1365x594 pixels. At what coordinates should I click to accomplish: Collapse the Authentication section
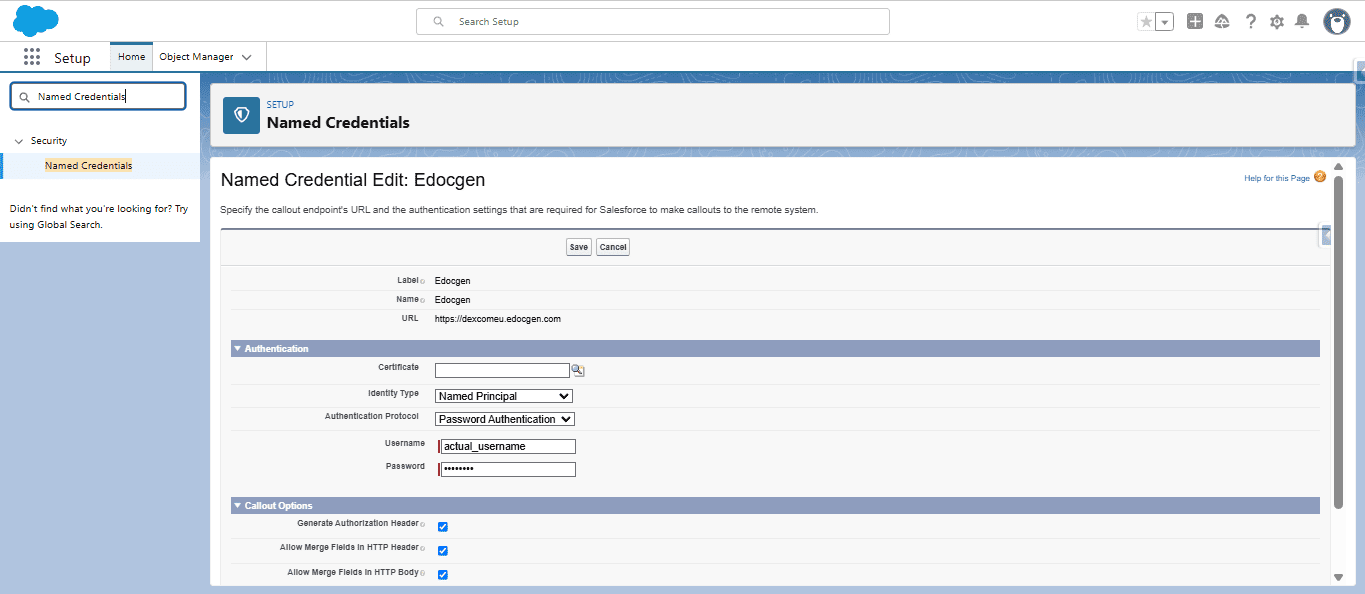click(x=238, y=348)
